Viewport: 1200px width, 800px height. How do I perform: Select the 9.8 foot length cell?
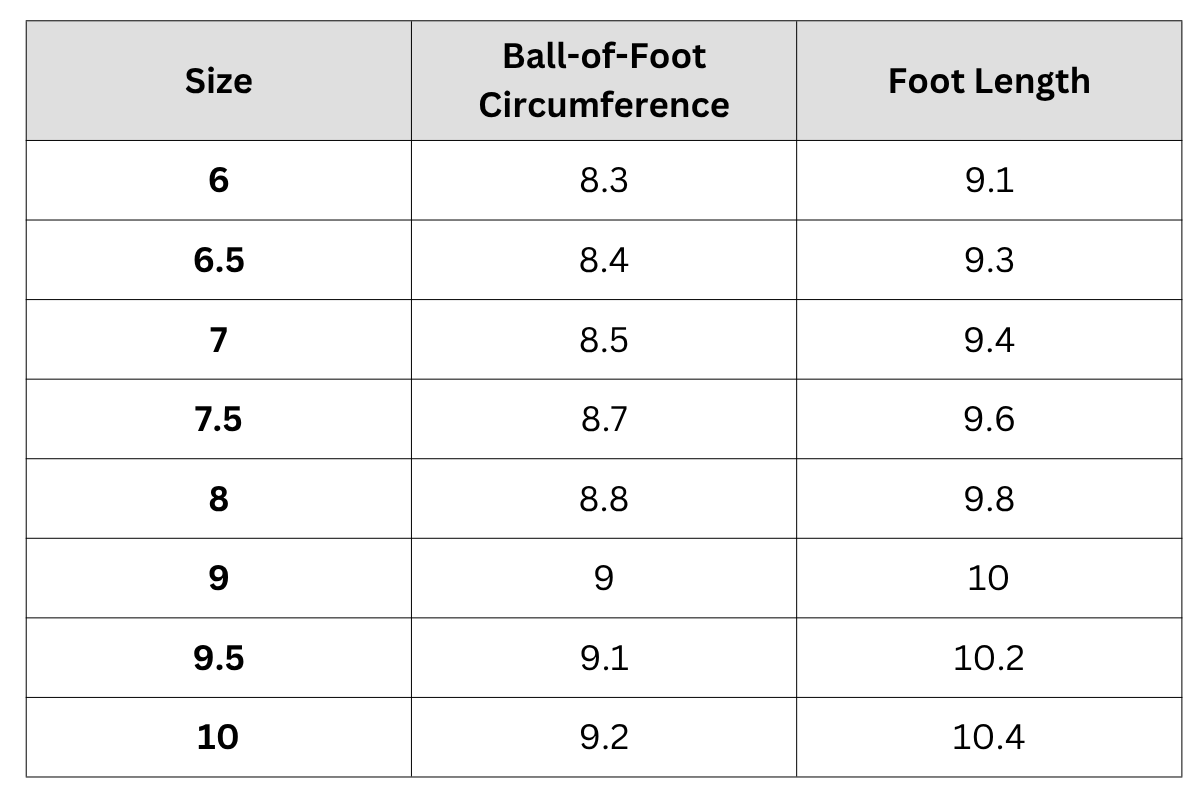pyautogui.click(x=988, y=498)
